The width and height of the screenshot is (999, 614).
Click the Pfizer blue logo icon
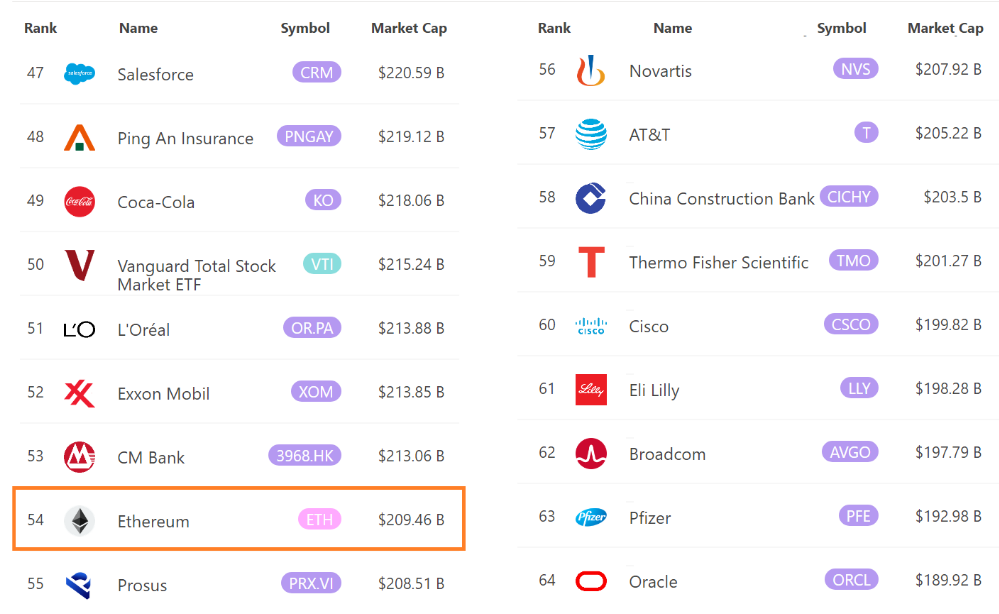tap(591, 518)
